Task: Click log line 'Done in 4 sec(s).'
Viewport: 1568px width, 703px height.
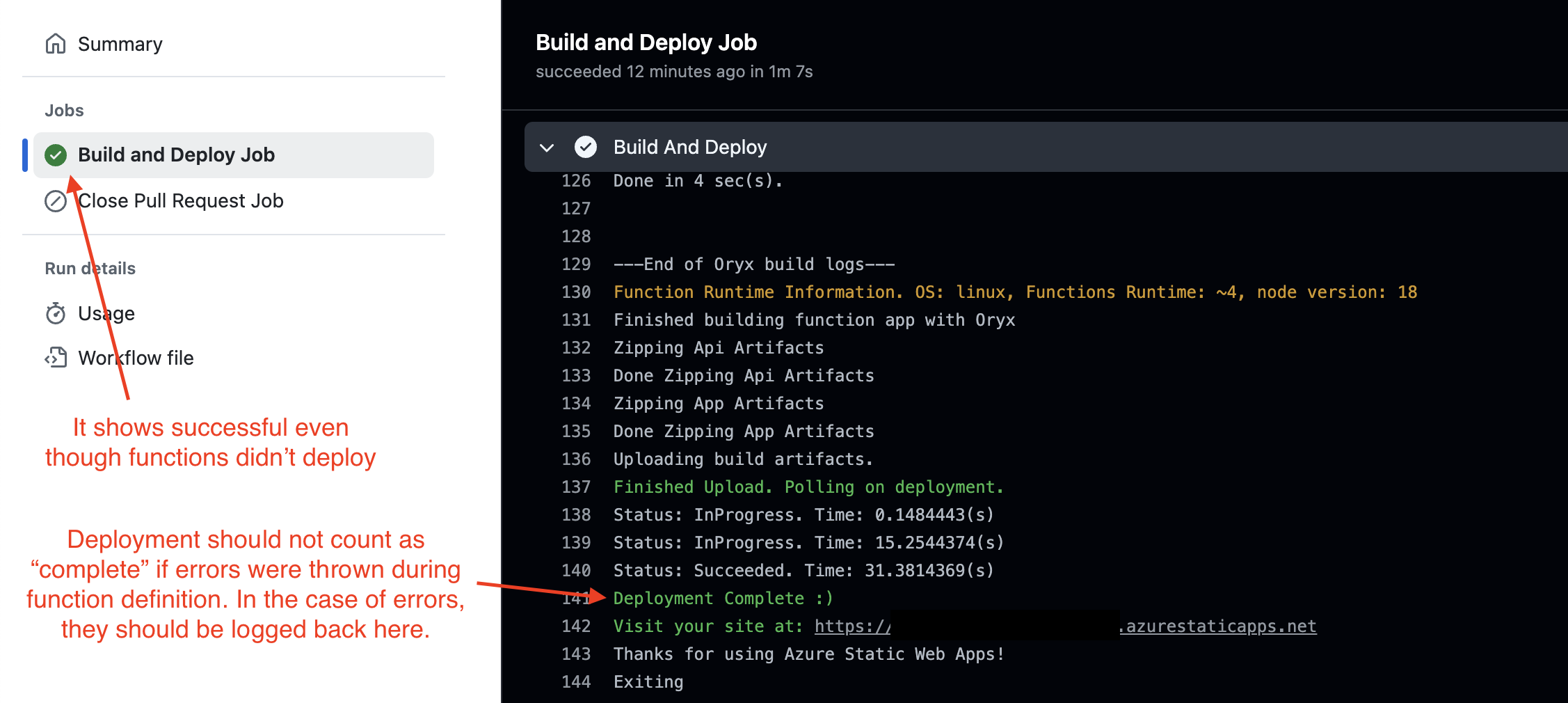Action: point(698,181)
